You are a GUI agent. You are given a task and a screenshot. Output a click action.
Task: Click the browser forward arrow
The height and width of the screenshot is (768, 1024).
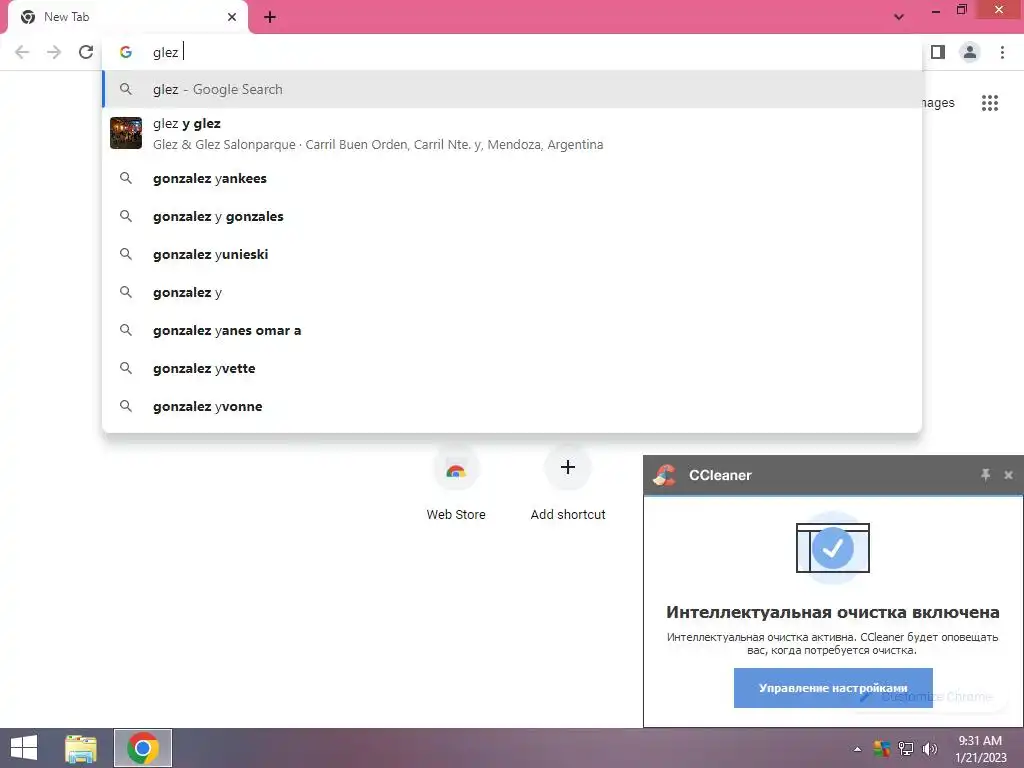pyautogui.click(x=54, y=52)
